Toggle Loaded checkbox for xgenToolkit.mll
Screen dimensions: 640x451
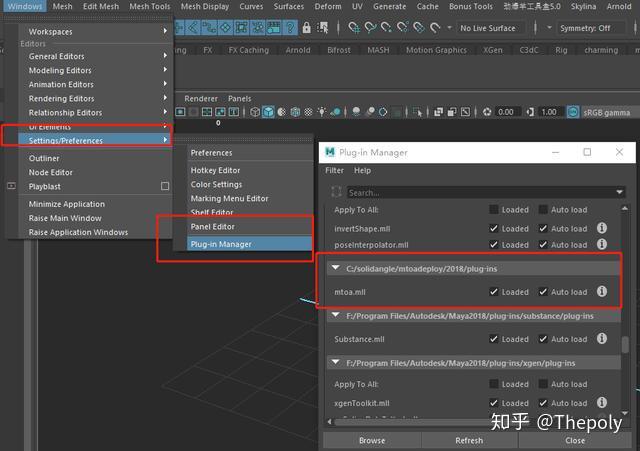click(493, 403)
